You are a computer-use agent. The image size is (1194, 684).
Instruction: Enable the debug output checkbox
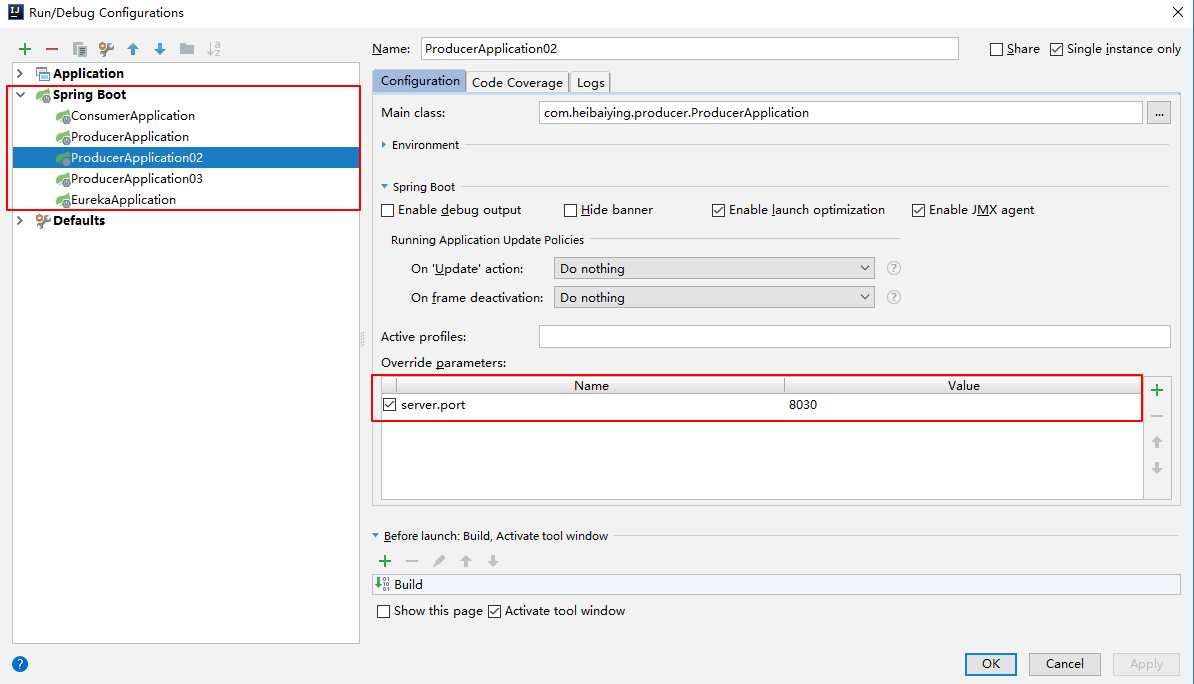click(x=388, y=210)
